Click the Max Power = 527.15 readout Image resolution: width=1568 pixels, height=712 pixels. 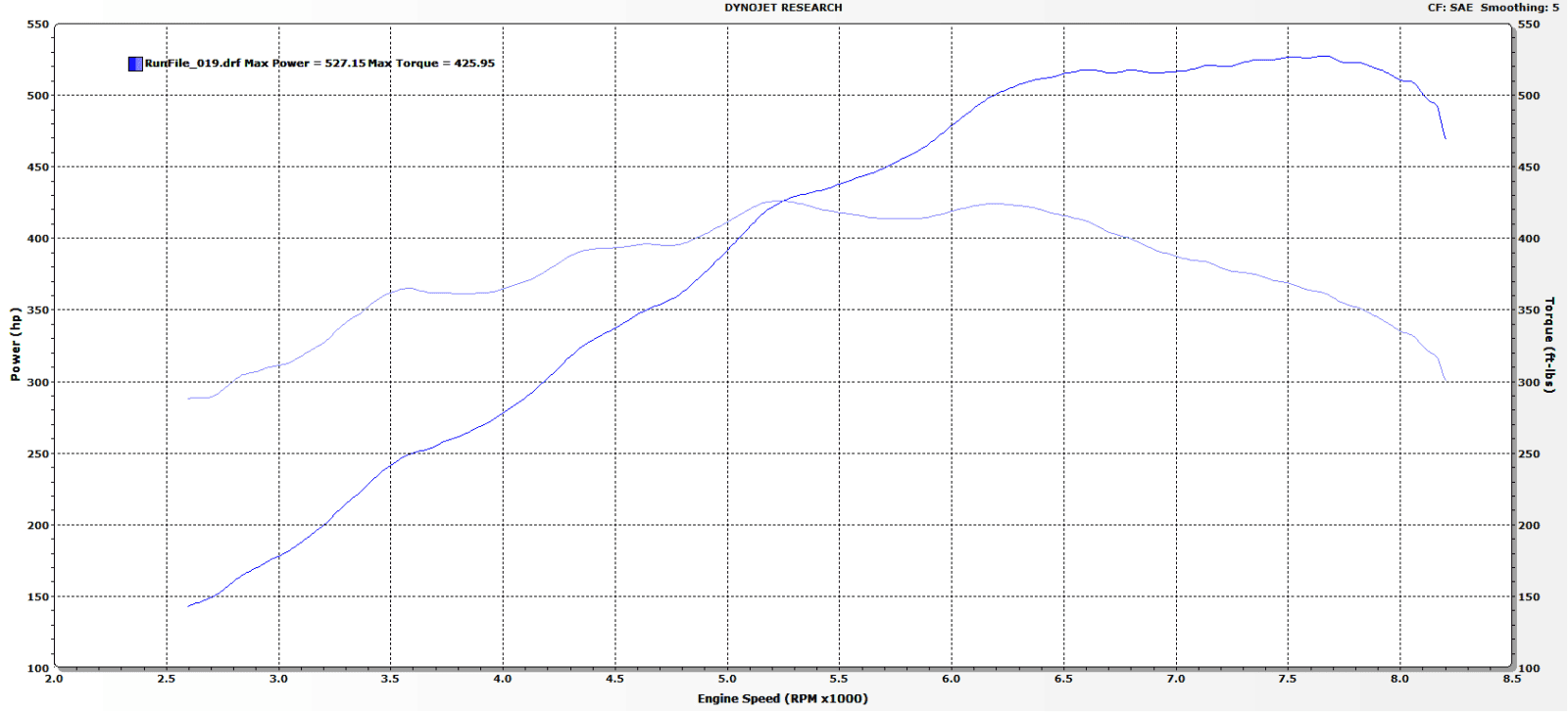[x=305, y=63]
